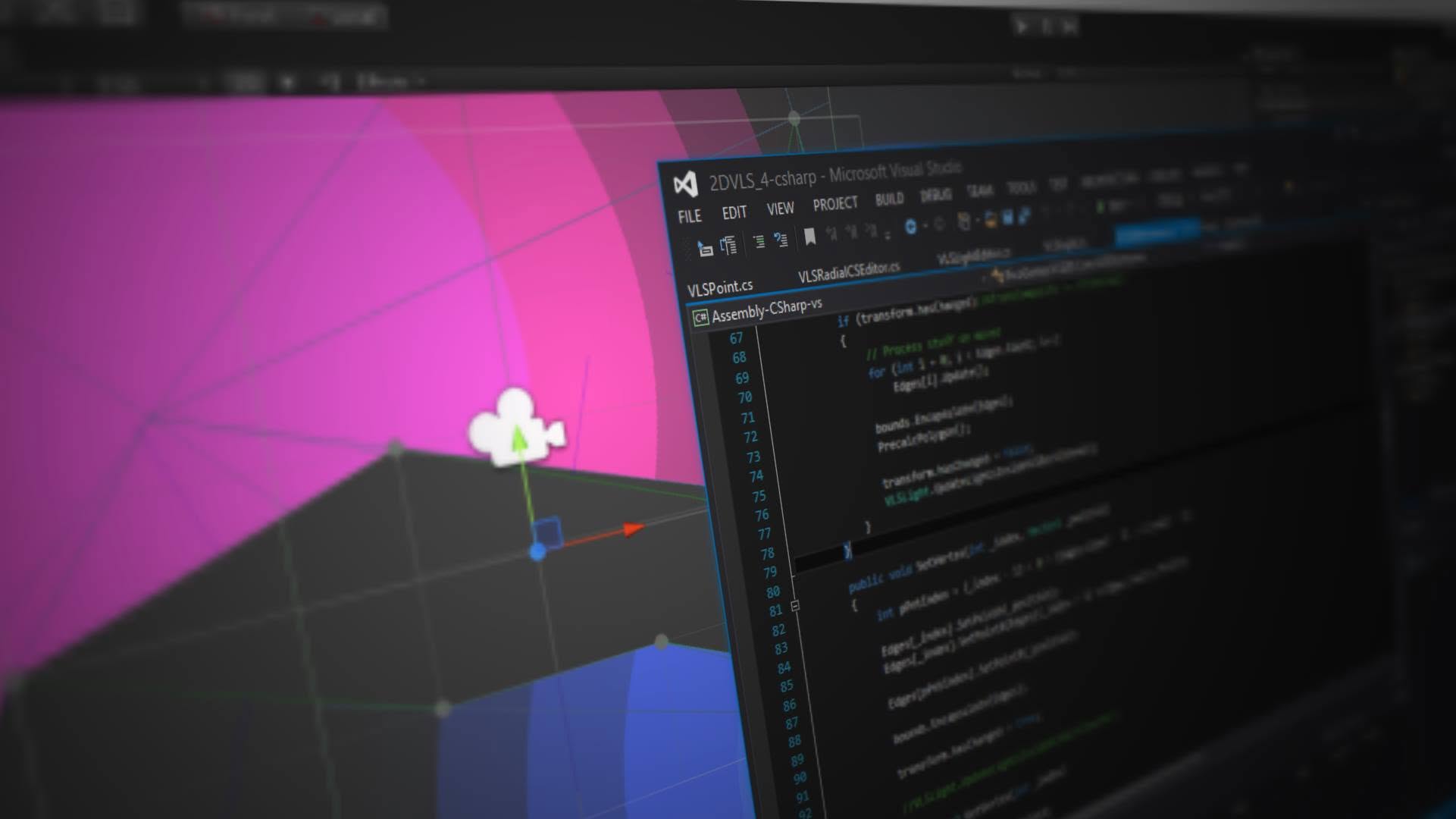The width and height of the screenshot is (1456, 819).
Task: Click line number 78 in the margin
Action: pyautogui.click(x=767, y=554)
